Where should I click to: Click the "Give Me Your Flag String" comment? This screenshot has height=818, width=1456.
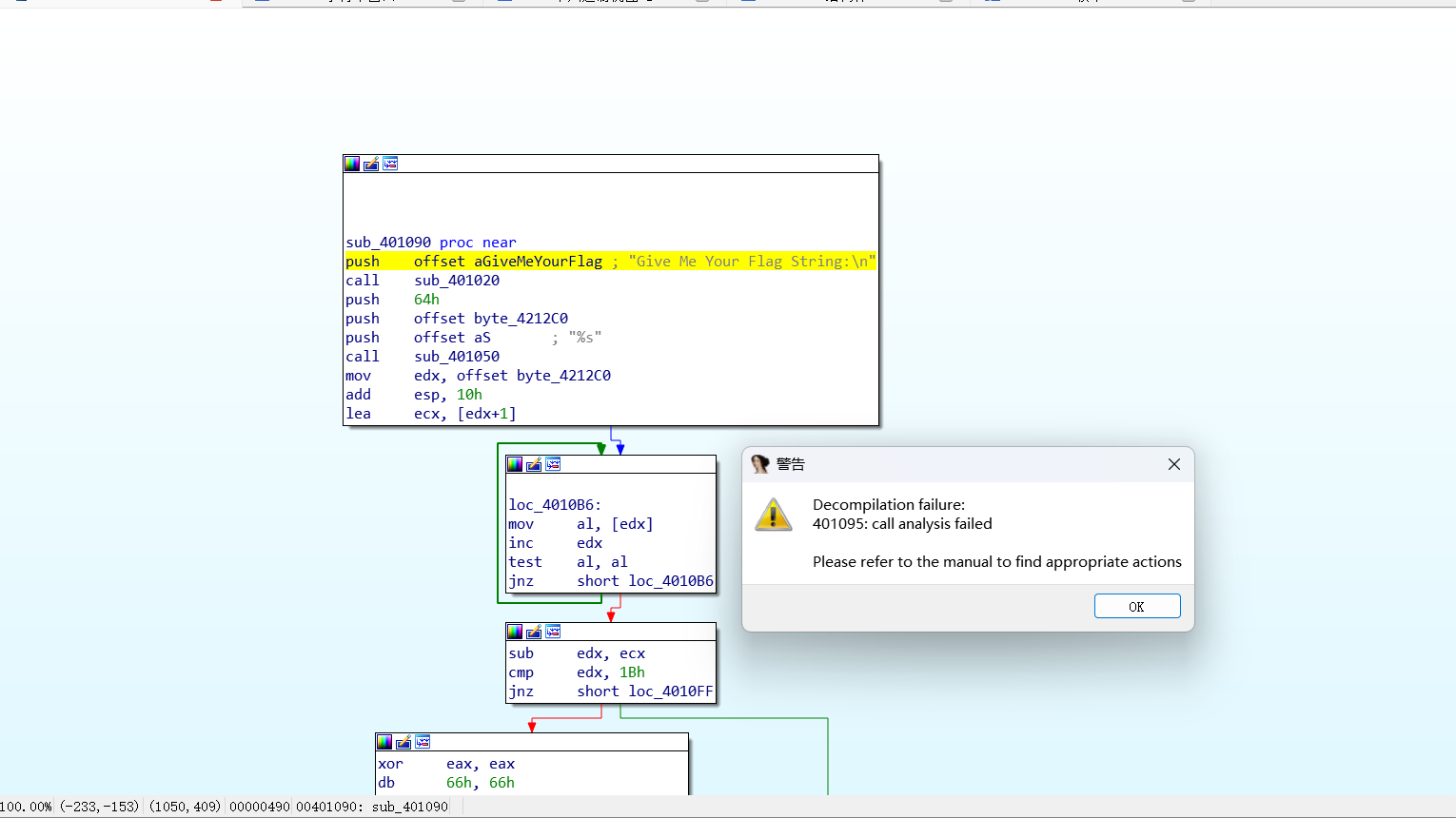click(752, 262)
